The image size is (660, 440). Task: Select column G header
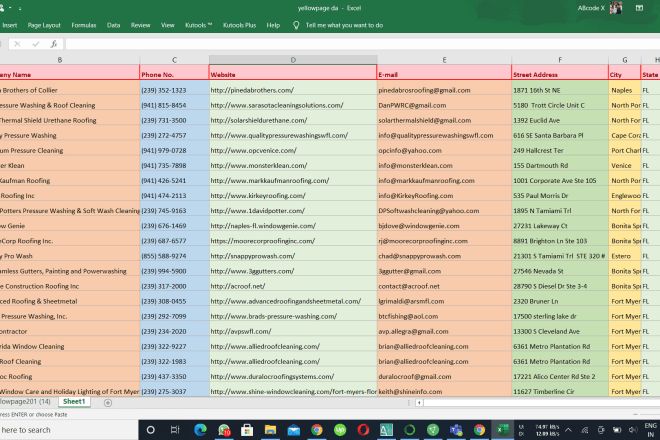click(625, 60)
